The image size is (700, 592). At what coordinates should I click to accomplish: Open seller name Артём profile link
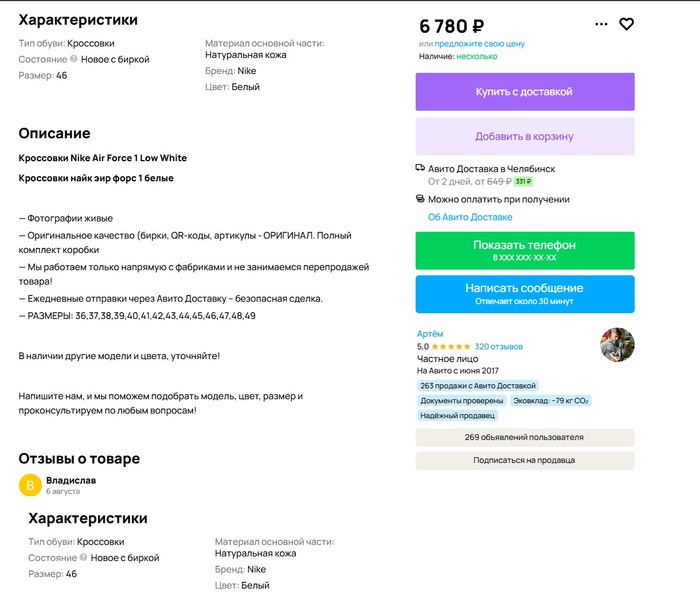(x=430, y=333)
